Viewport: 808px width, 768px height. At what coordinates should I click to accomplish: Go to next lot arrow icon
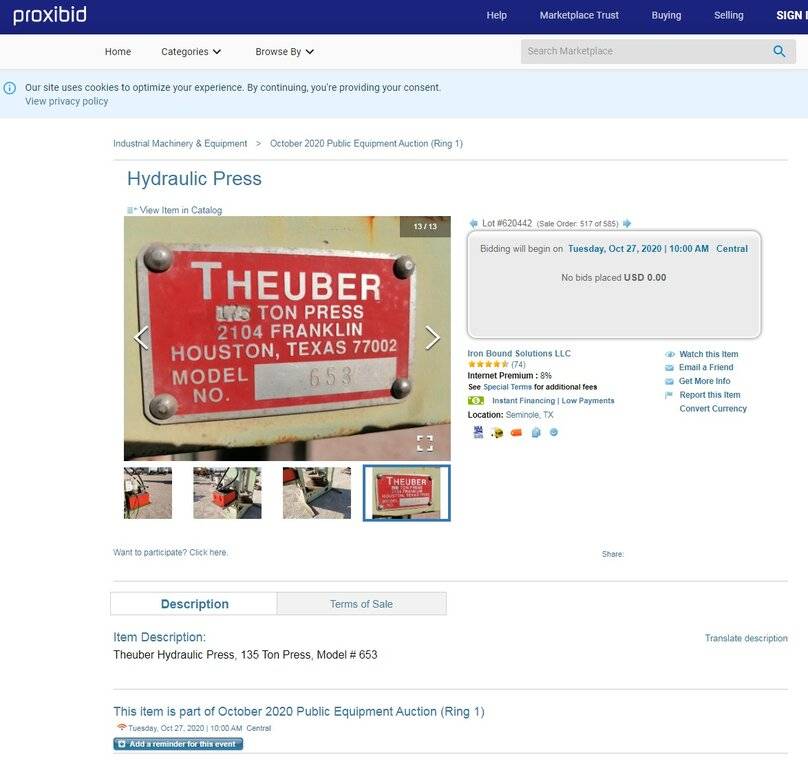[x=627, y=223]
